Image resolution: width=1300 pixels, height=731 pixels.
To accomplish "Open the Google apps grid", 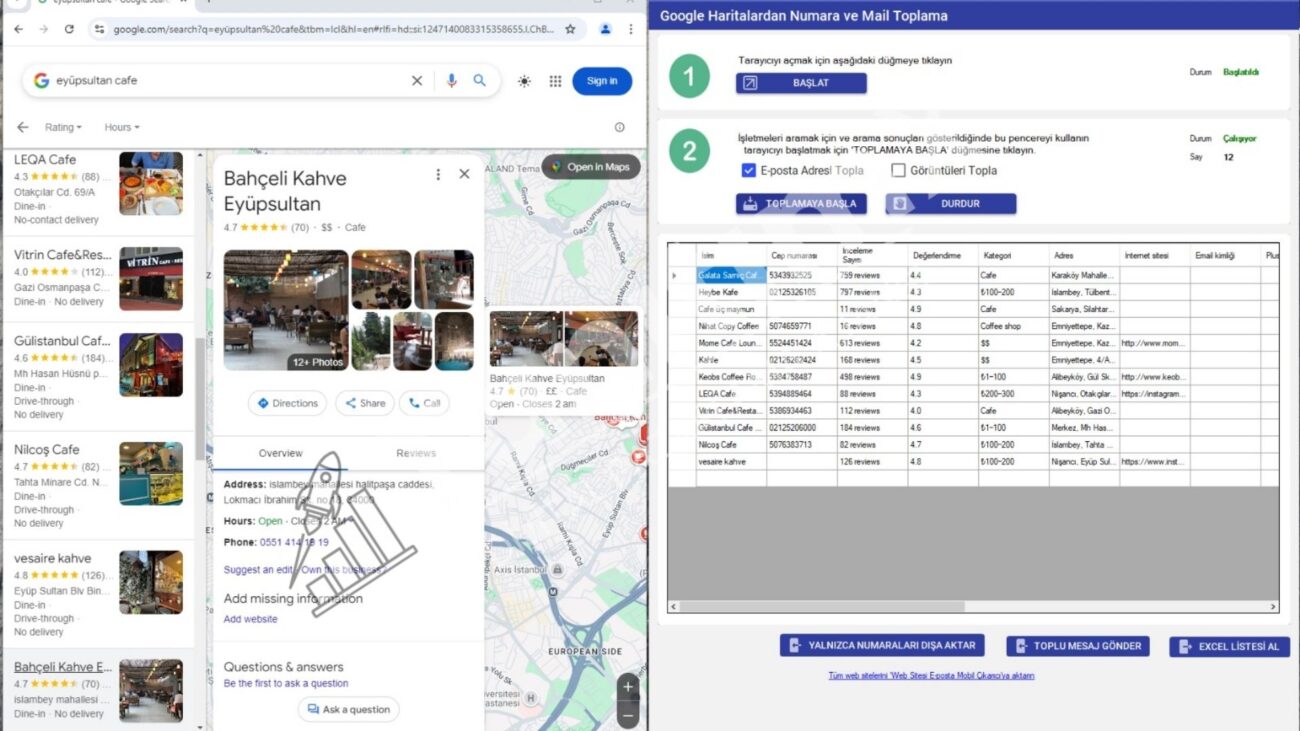I will pyautogui.click(x=555, y=81).
